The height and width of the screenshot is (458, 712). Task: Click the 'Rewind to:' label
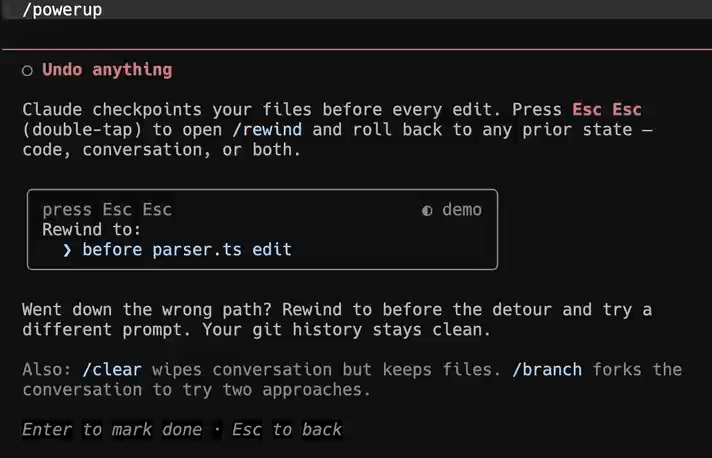pos(92,230)
